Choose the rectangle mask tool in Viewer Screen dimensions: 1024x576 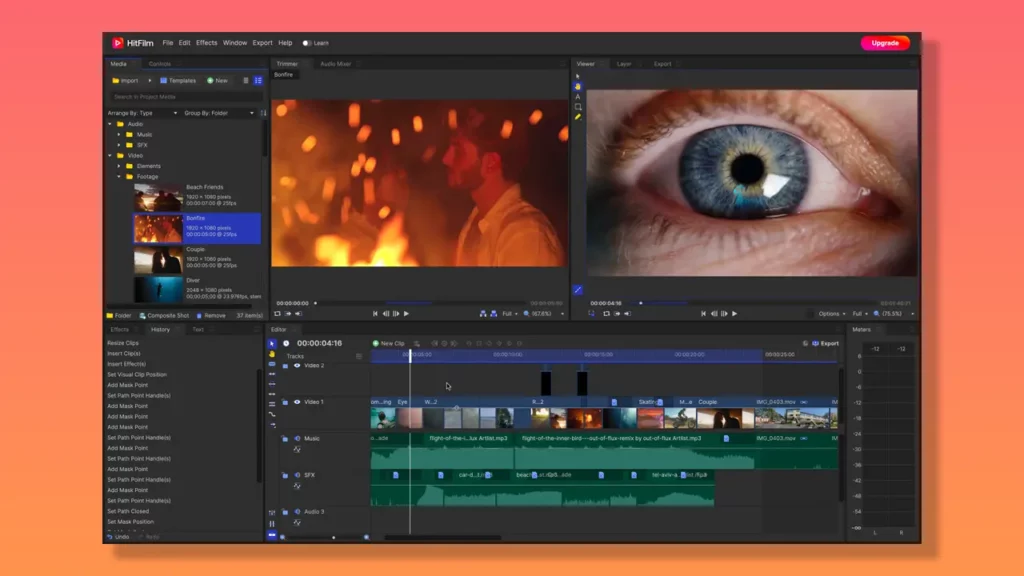tap(577, 106)
